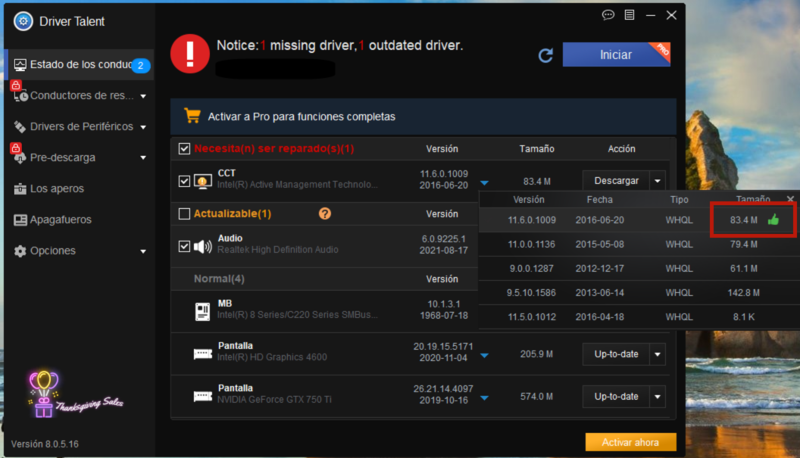Open Los aperos section
Image resolution: width=800 pixels, height=458 pixels.
point(81,189)
